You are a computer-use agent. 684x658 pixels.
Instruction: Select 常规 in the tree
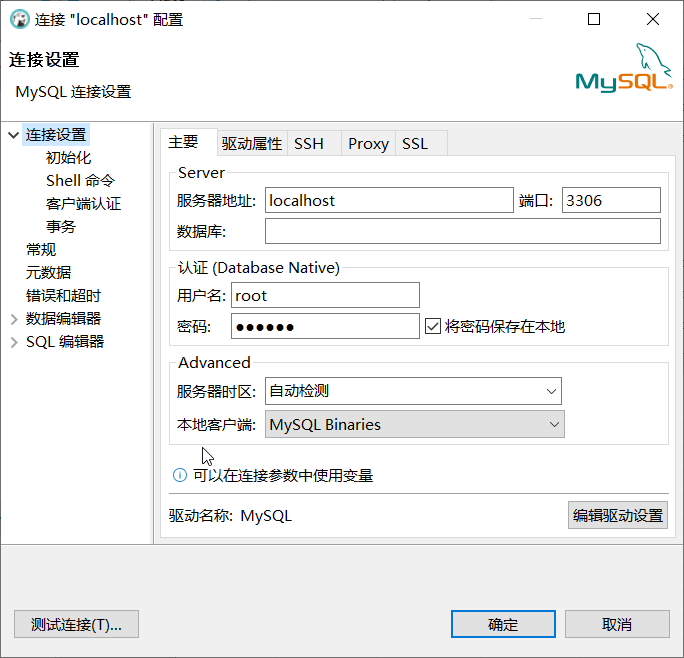pos(41,250)
